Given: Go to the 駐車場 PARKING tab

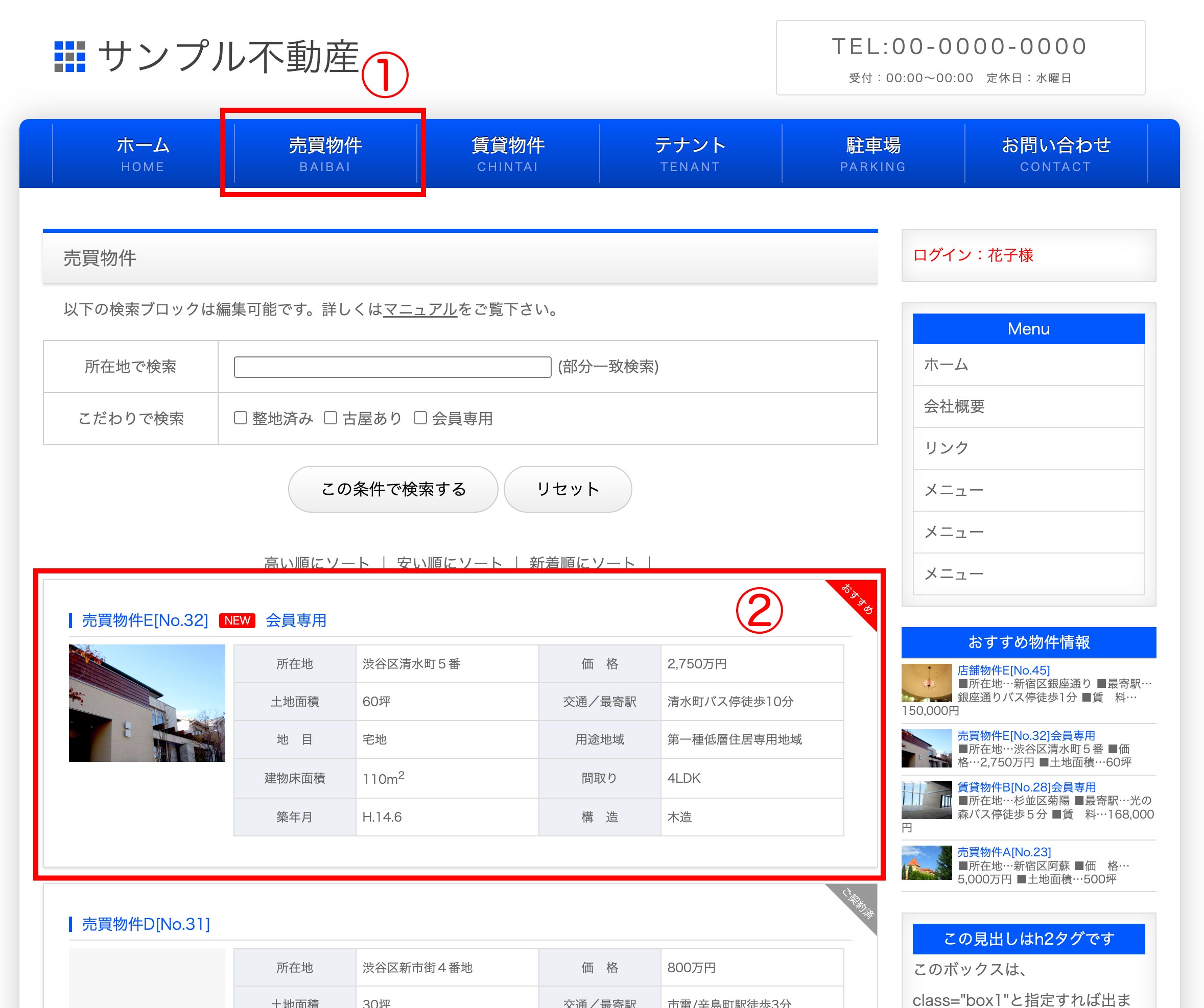Looking at the screenshot, I should pyautogui.click(x=872, y=154).
